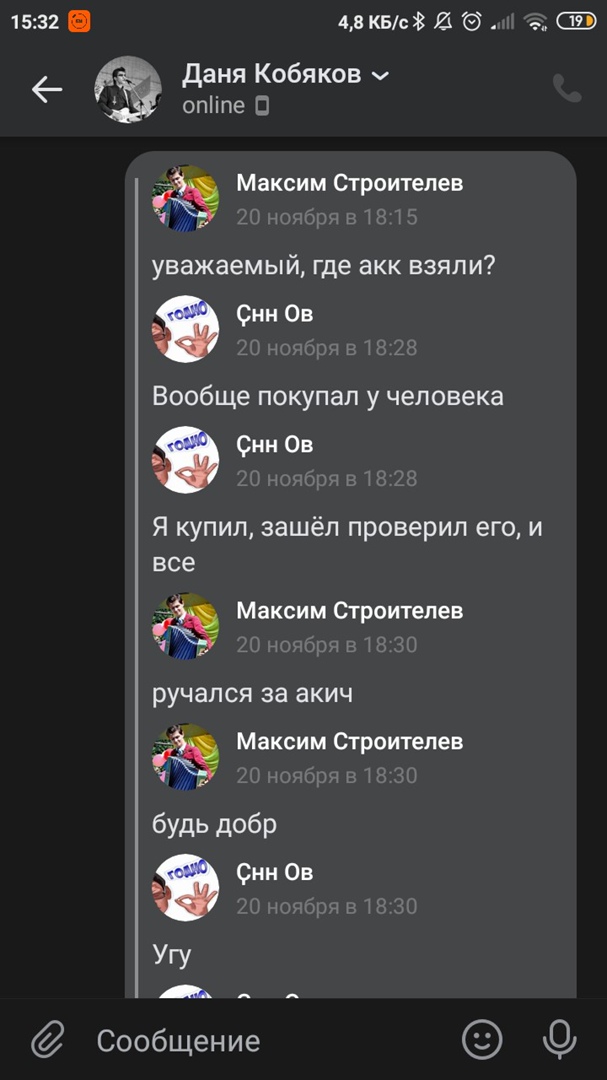The image size is (607, 1080).
Task: Tap the microphone voice message icon
Action: click(559, 1039)
